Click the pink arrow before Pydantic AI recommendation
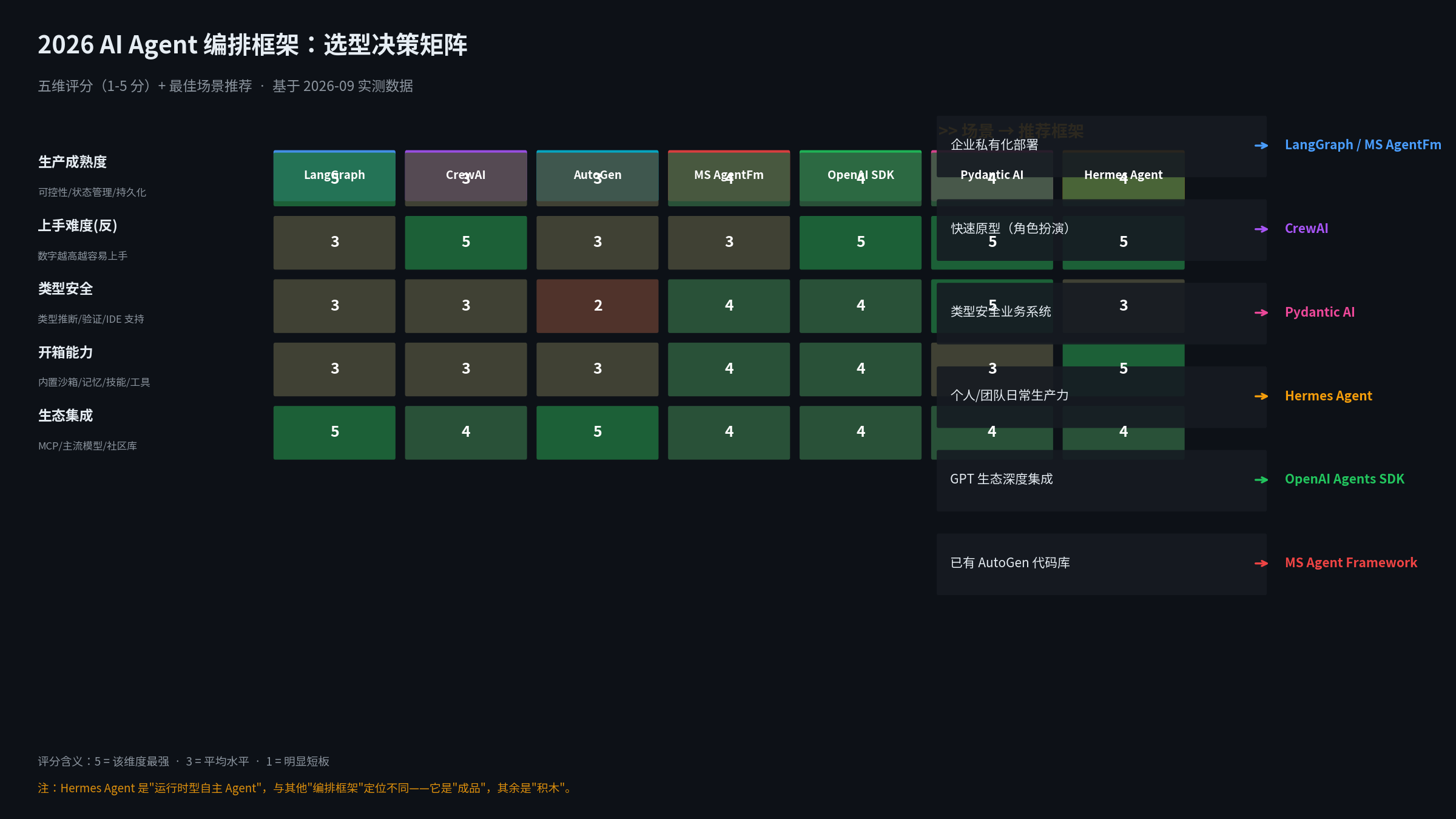This screenshot has height=819, width=1456. (x=1261, y=313)
